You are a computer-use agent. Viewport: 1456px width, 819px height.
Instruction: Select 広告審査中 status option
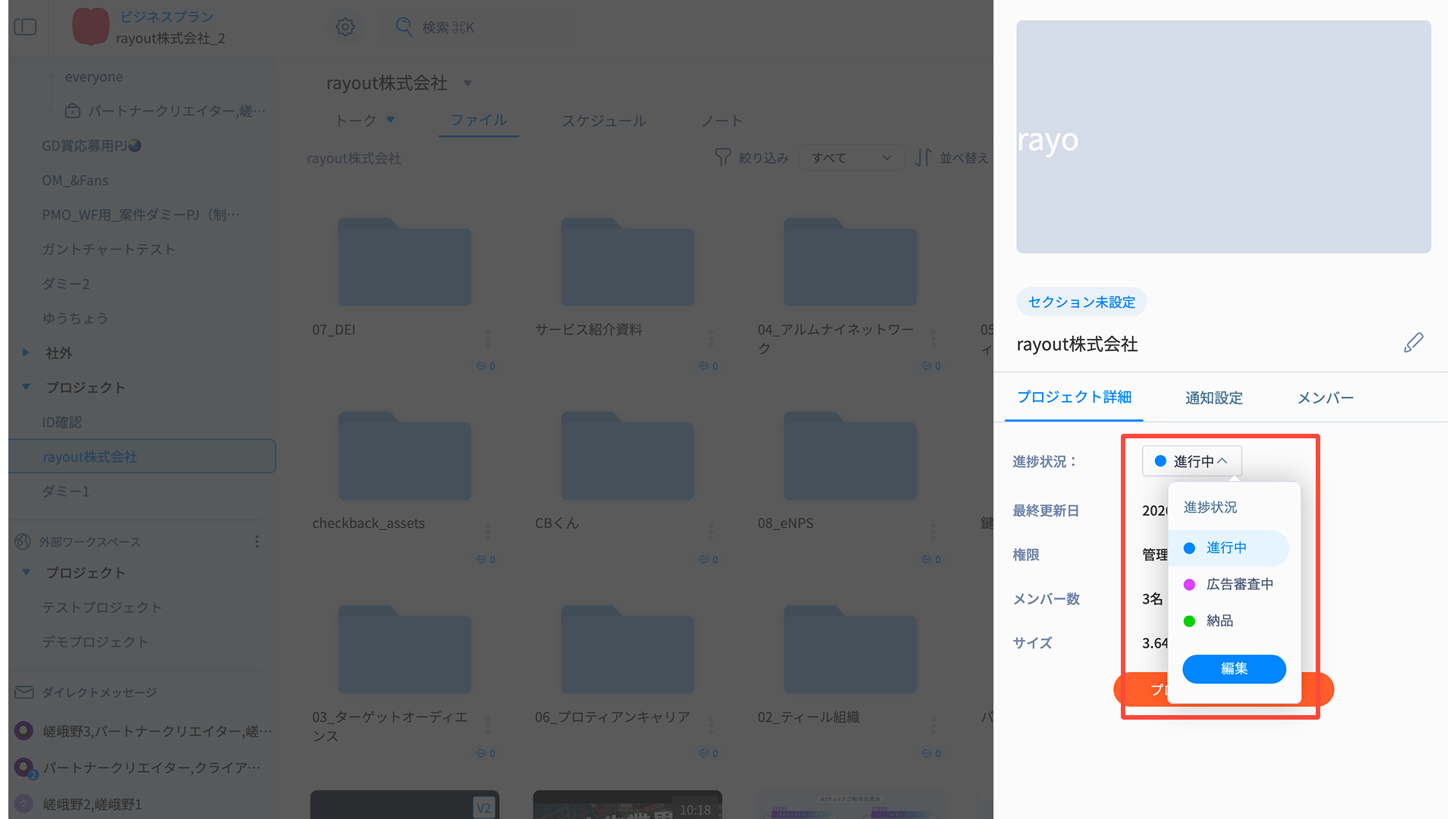[x=1239, y=584]
